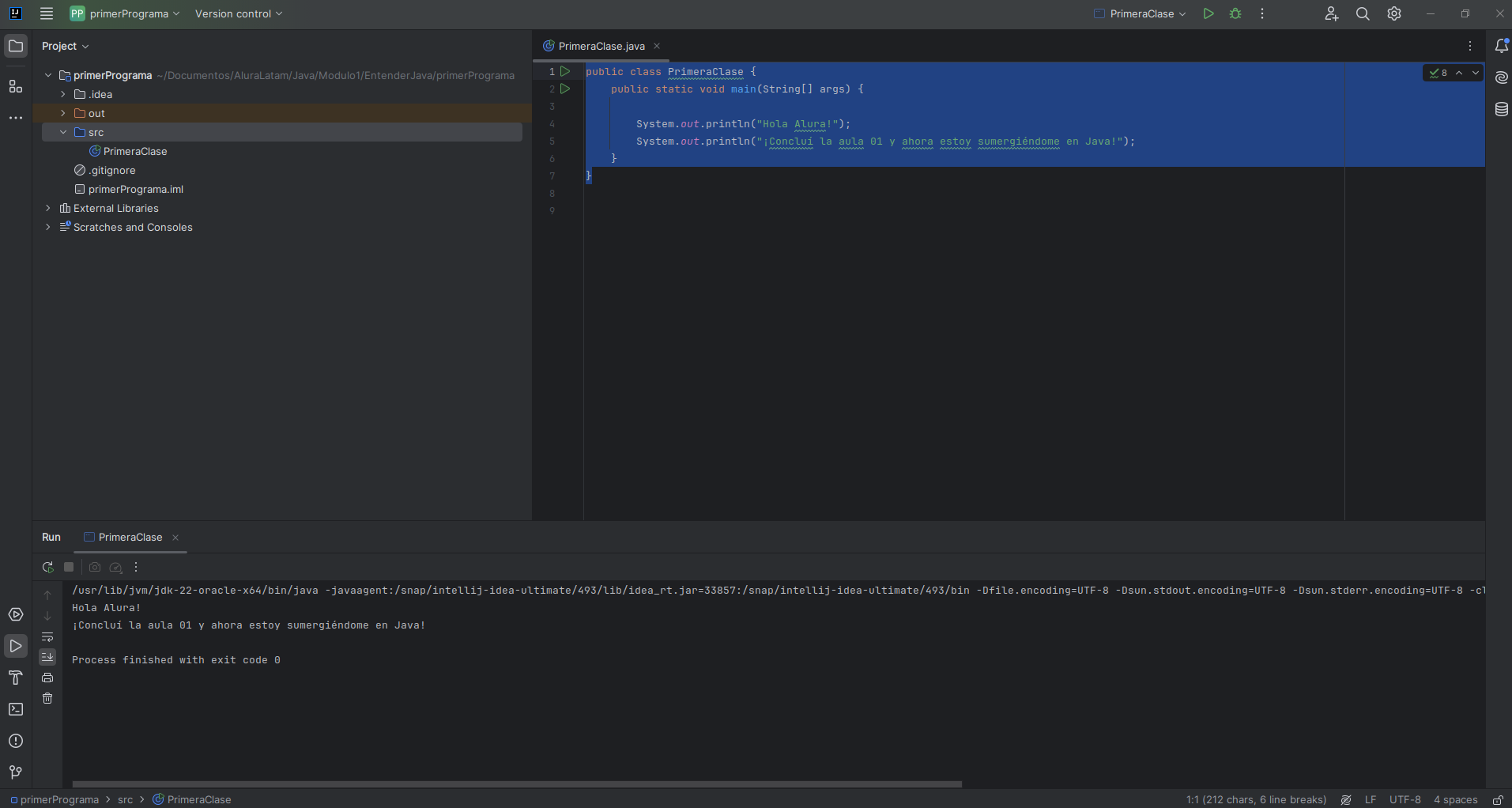Open editor tab options ellipsis
Image resolution: width=1512 pixels, height=808 pixels.
pos(1470,46)
